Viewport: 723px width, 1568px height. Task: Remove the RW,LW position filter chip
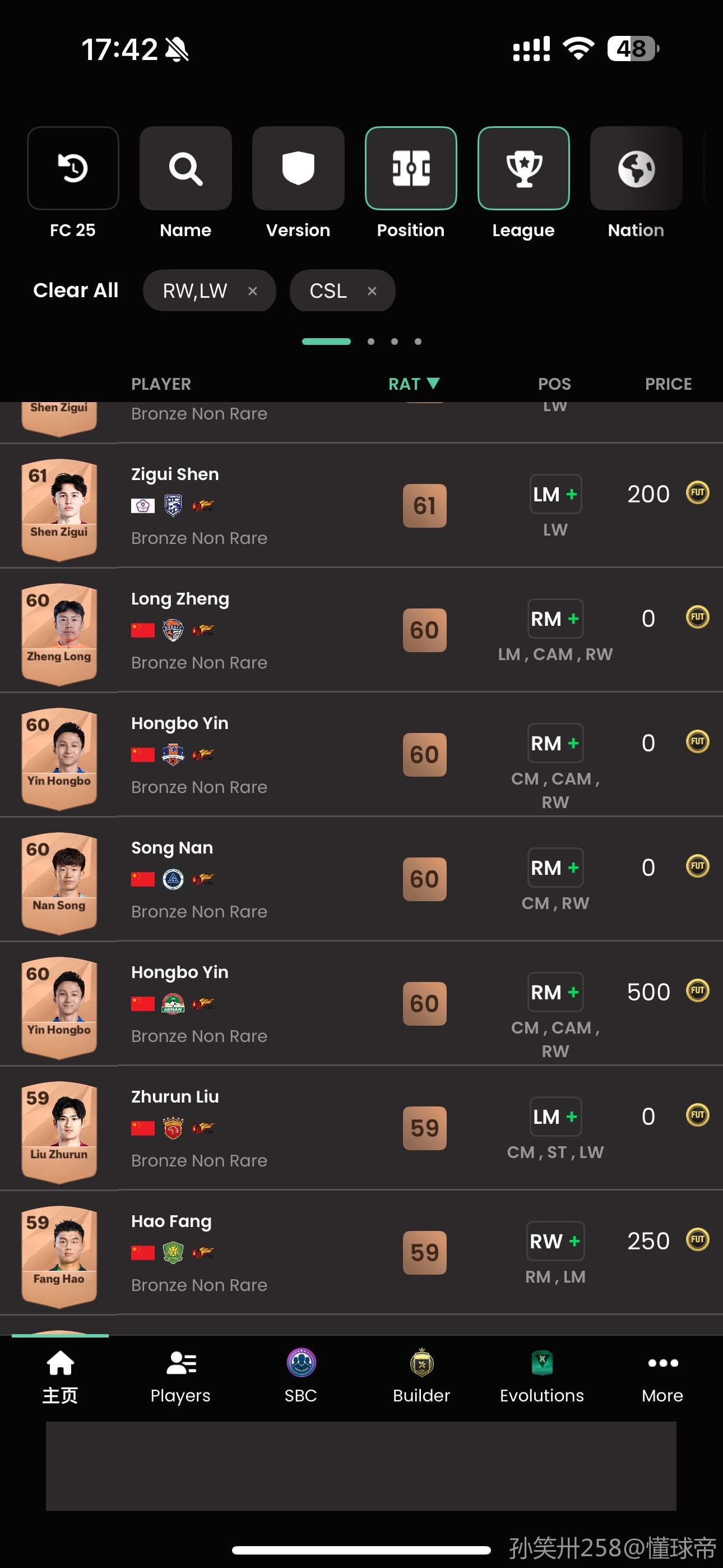click(253, 291)
